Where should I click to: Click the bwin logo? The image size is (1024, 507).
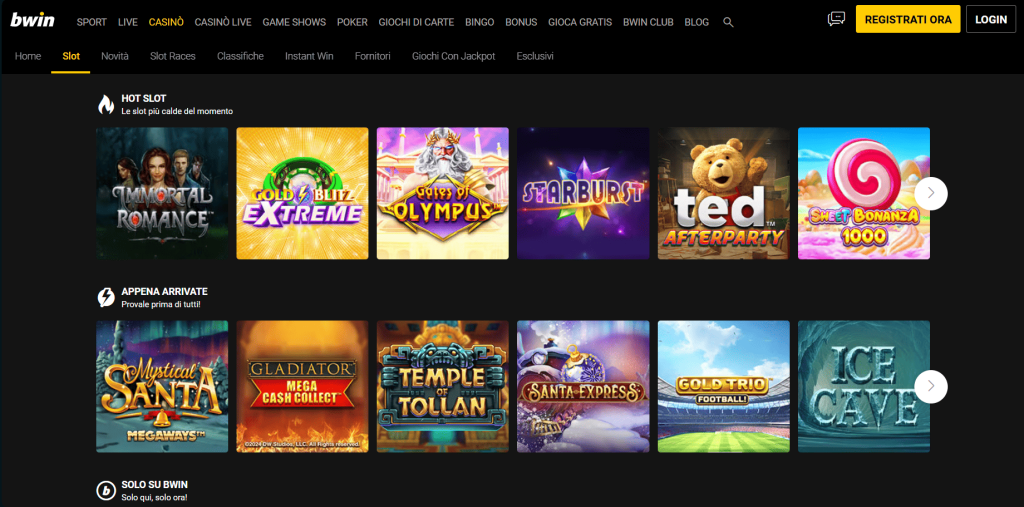pyautogui.click(x=33, y=20)
